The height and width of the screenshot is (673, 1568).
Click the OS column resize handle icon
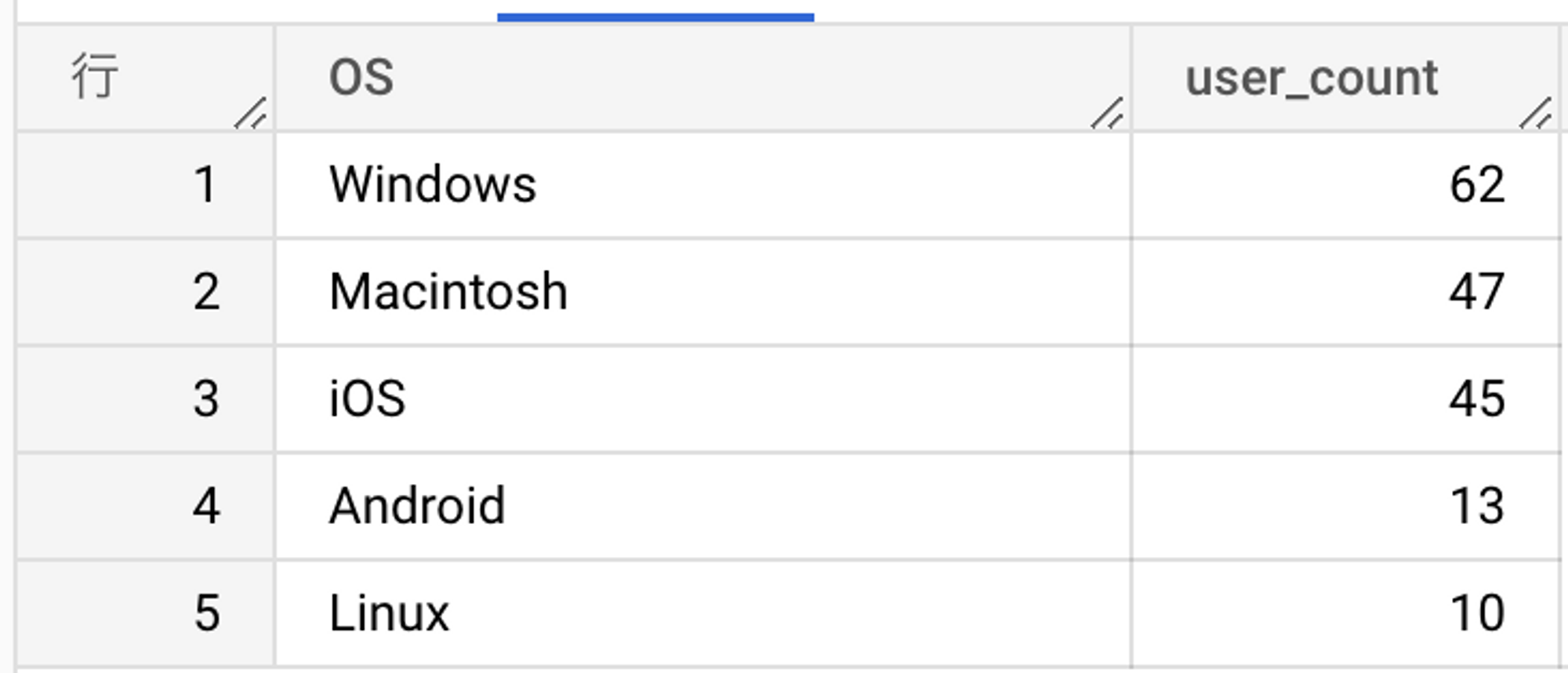pos(1107,112)
